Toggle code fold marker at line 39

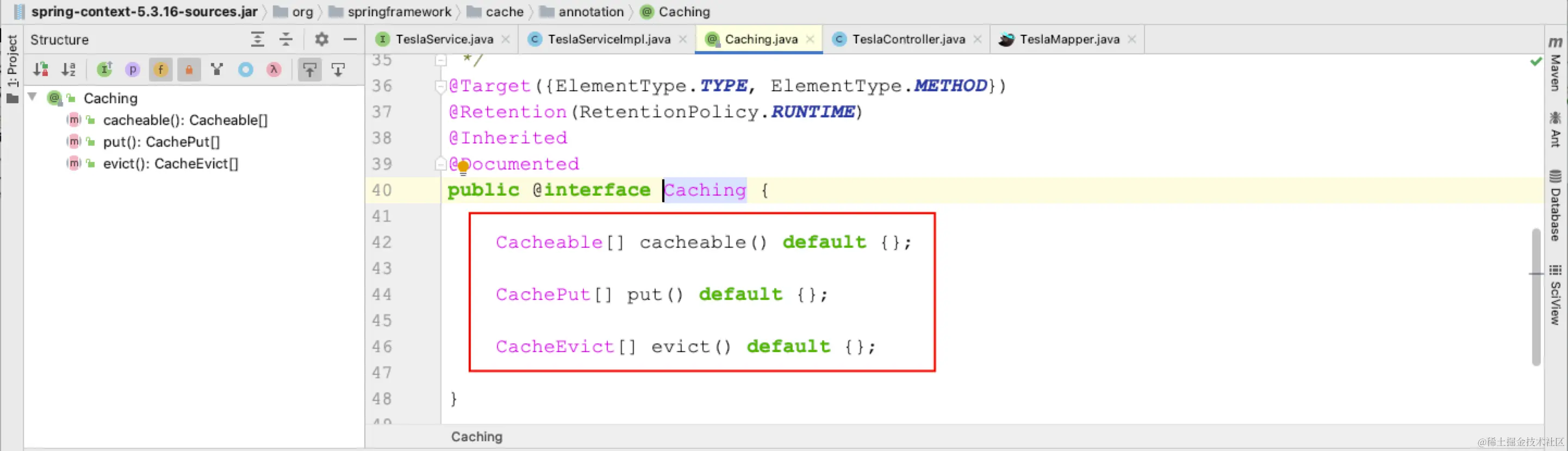(x=441, y=164)
